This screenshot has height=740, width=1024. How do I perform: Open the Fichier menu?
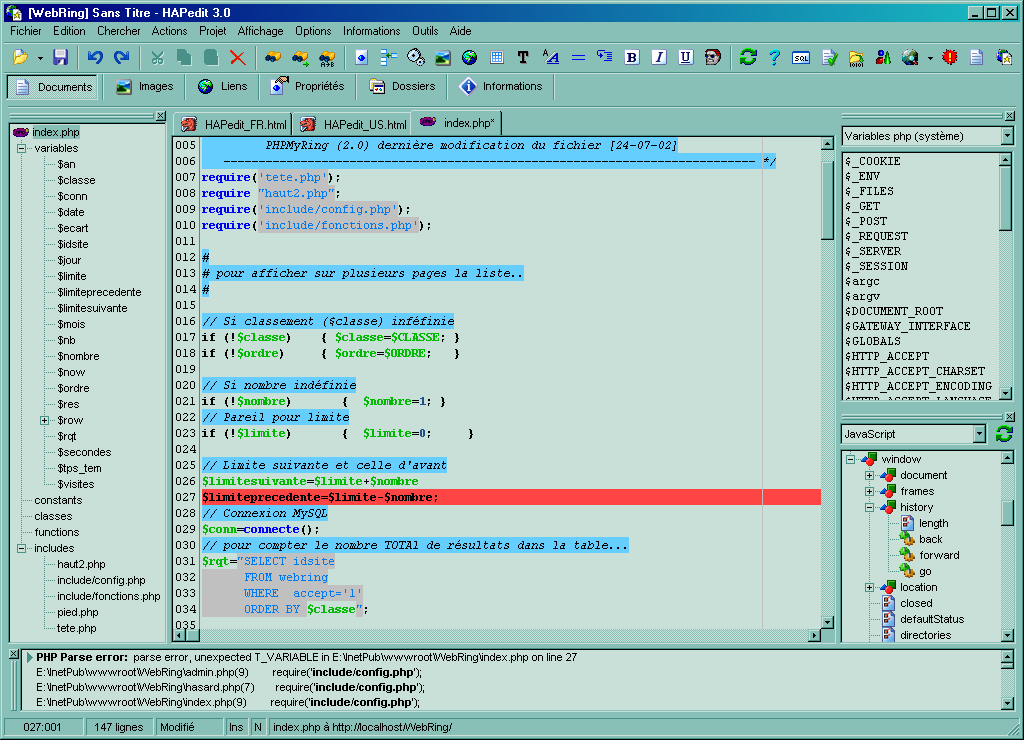[25, 31]
